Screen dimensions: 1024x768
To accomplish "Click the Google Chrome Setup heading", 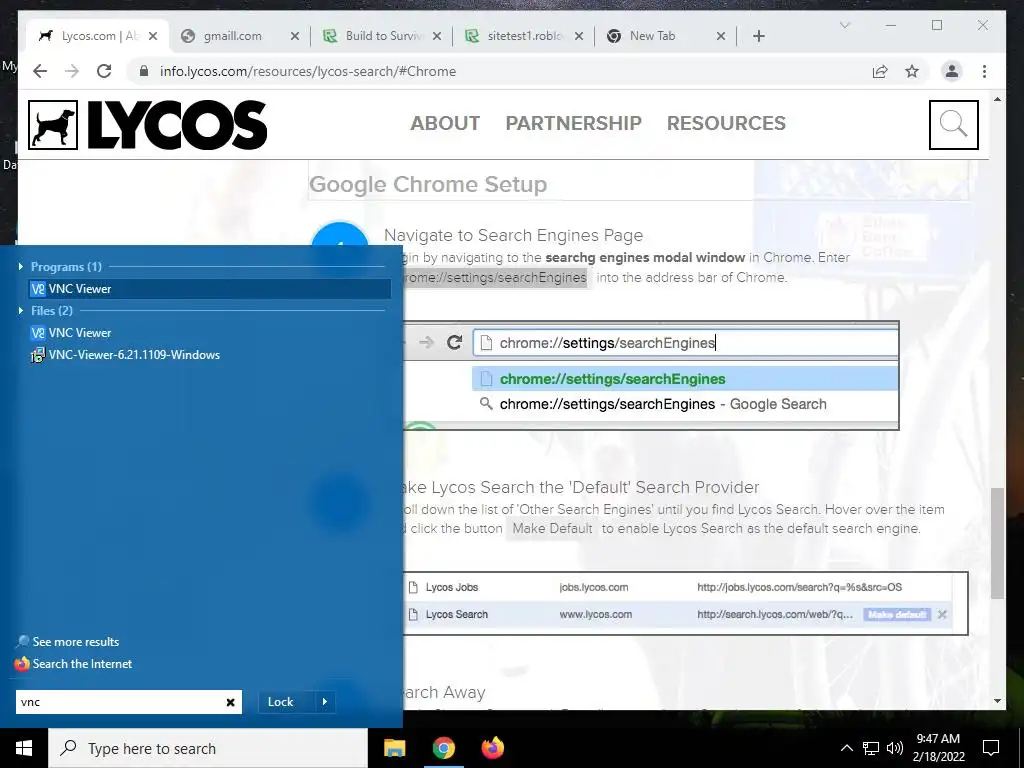I will 428,184.
